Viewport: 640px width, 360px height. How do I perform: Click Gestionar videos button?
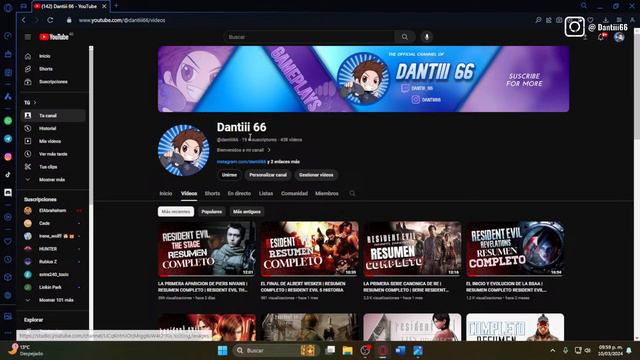(316, 175)
